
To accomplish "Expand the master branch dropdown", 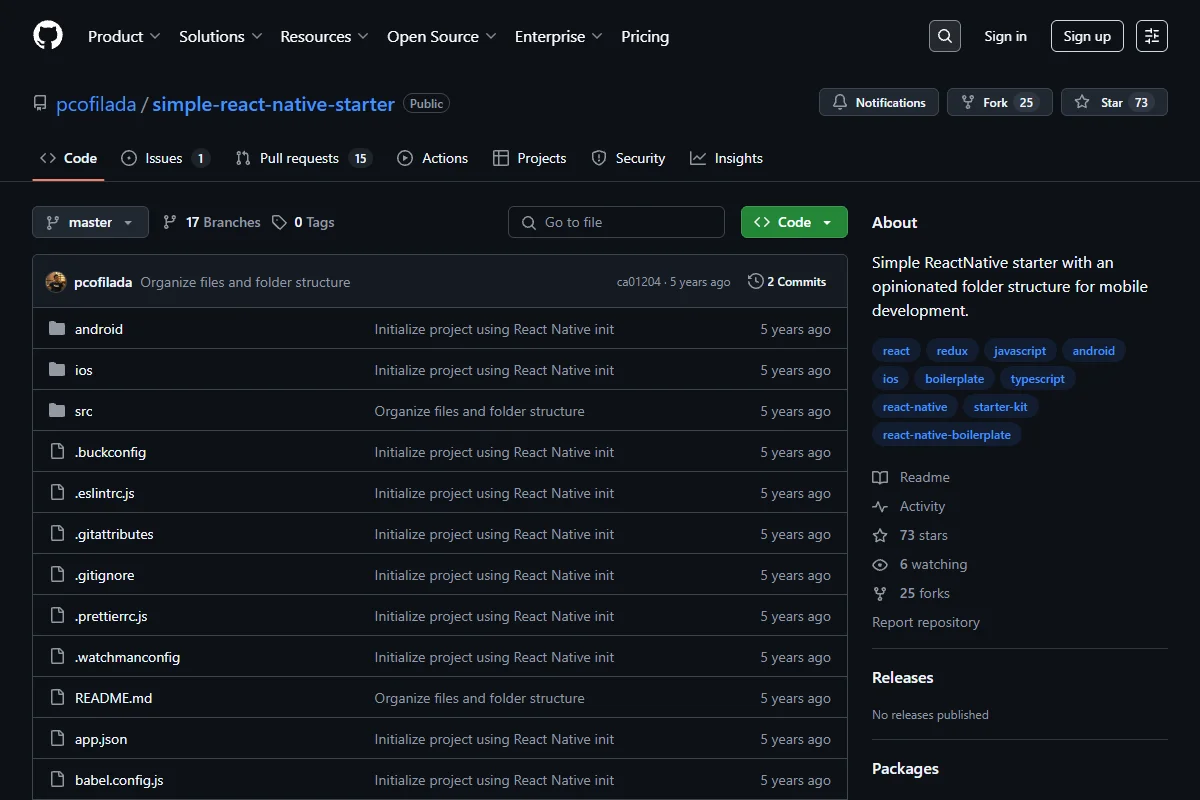I will coord(90,222).
